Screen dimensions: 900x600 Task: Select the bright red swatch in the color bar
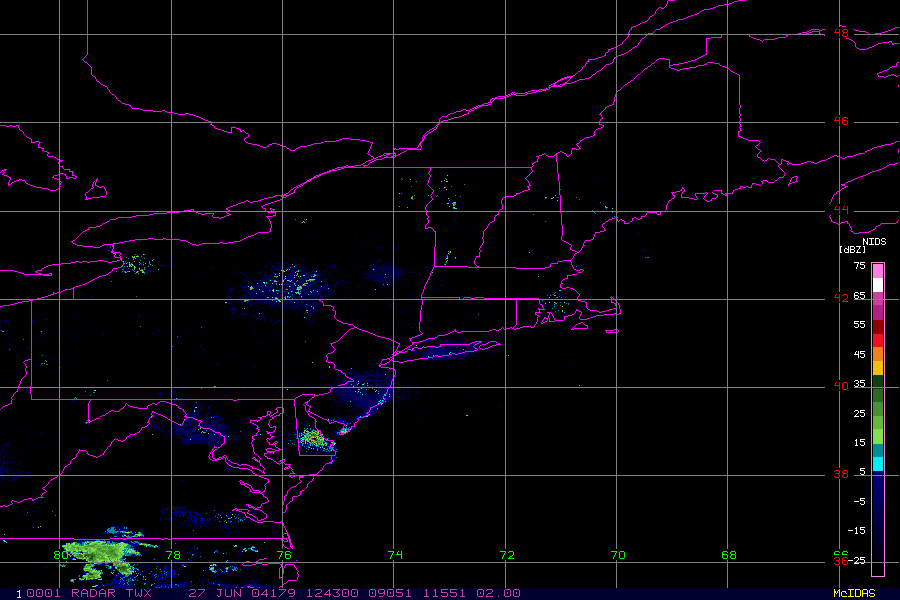[x=878, y=340]
